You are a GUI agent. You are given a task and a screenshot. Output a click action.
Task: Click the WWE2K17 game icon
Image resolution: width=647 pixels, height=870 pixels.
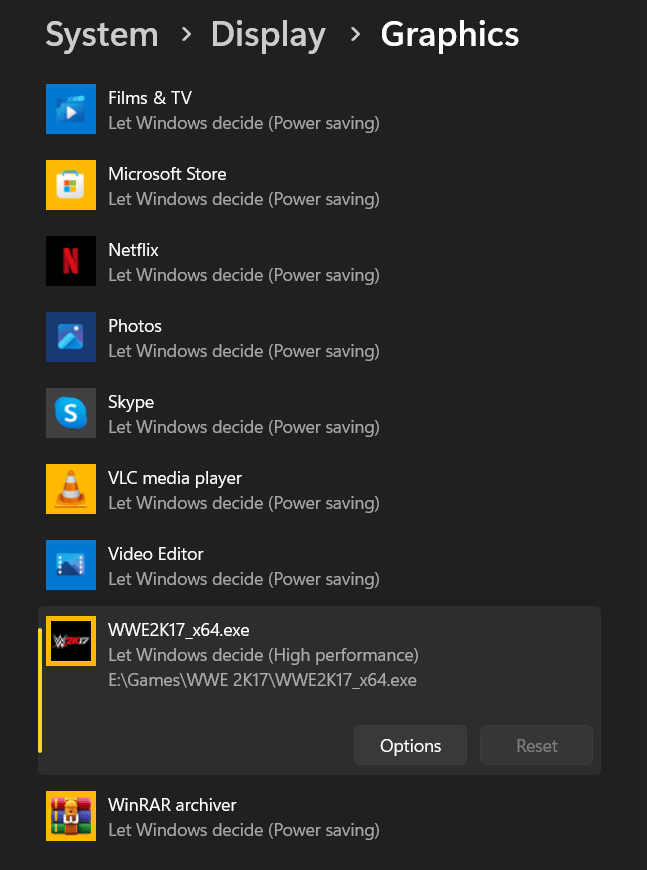click(x=71, y=641)
